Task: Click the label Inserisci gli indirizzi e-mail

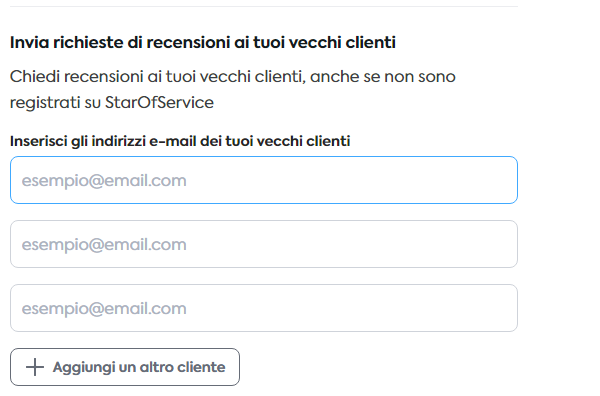Action: [x=180, y=141]
